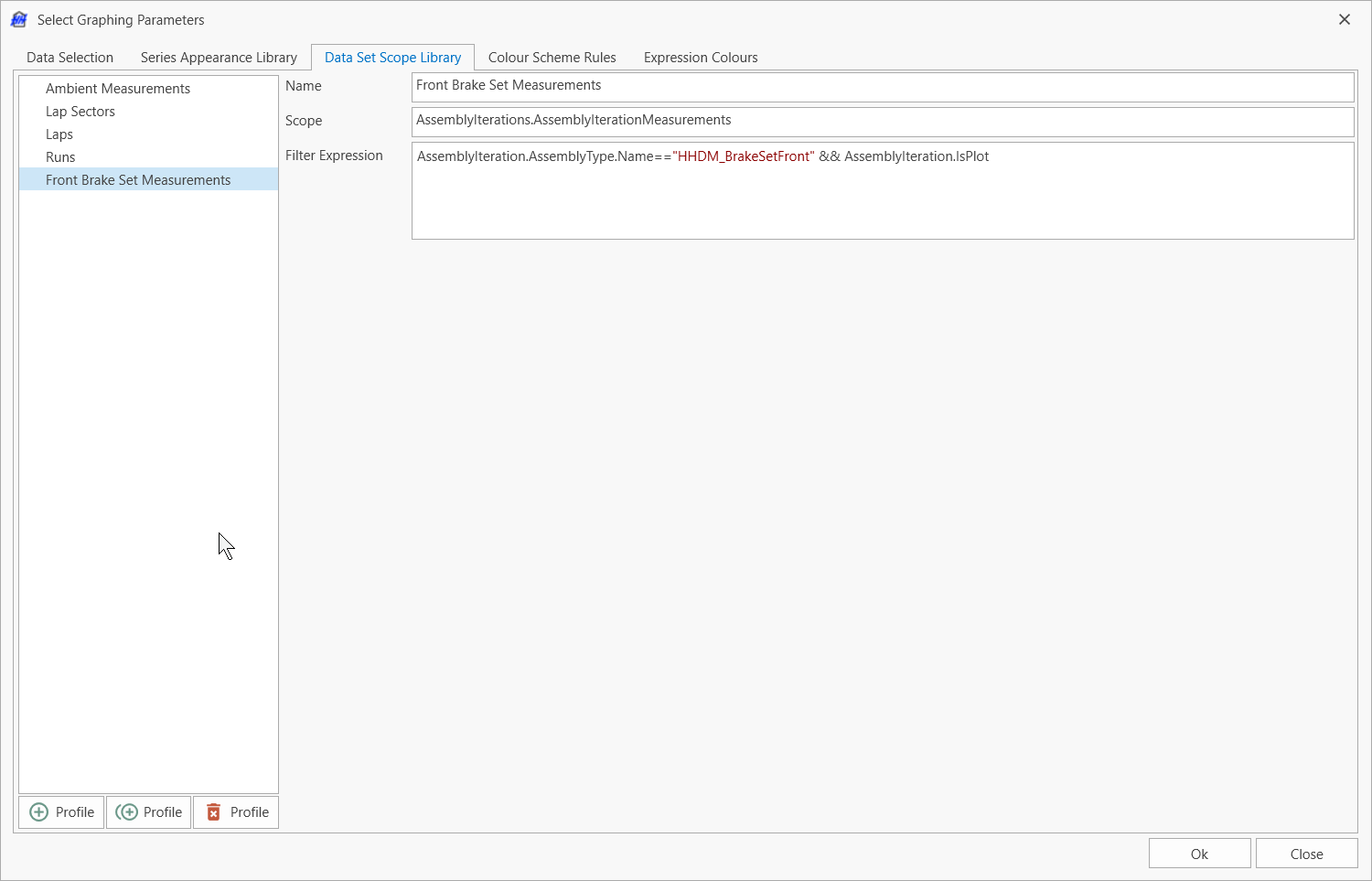Screen dimensions: 1372x881
Task: Open the Expression Colours tab
Action: click(700, 58)
